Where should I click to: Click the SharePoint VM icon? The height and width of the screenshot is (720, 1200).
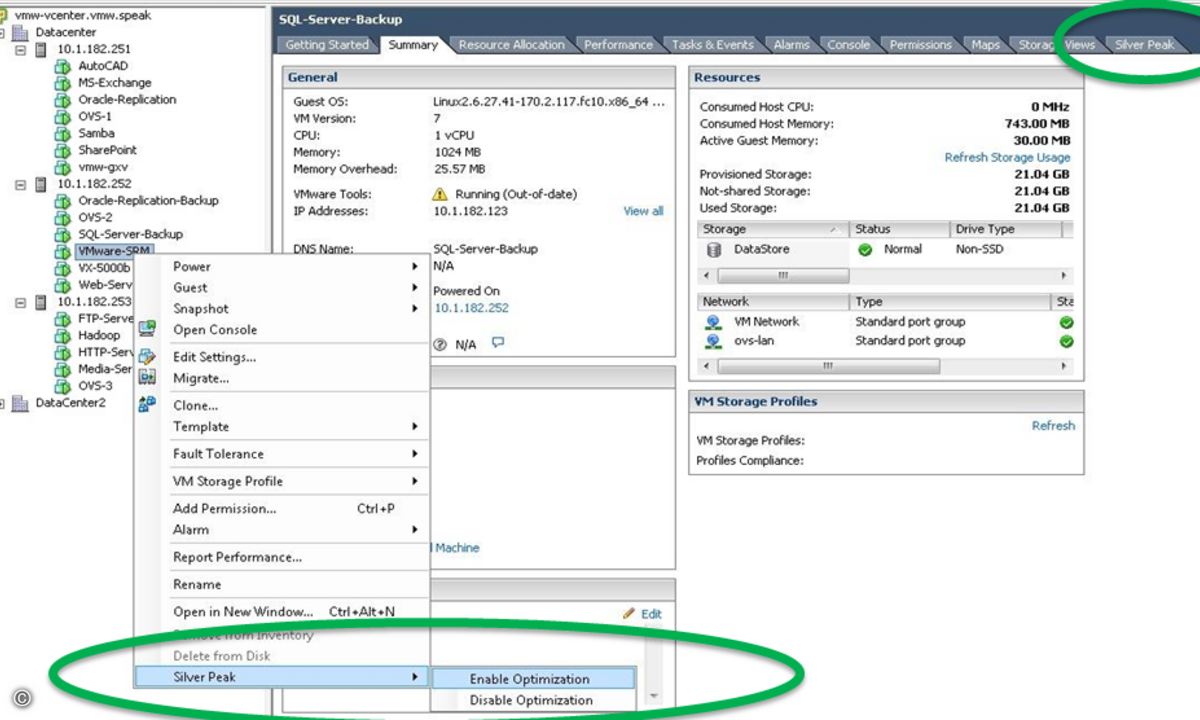point(63,151)
